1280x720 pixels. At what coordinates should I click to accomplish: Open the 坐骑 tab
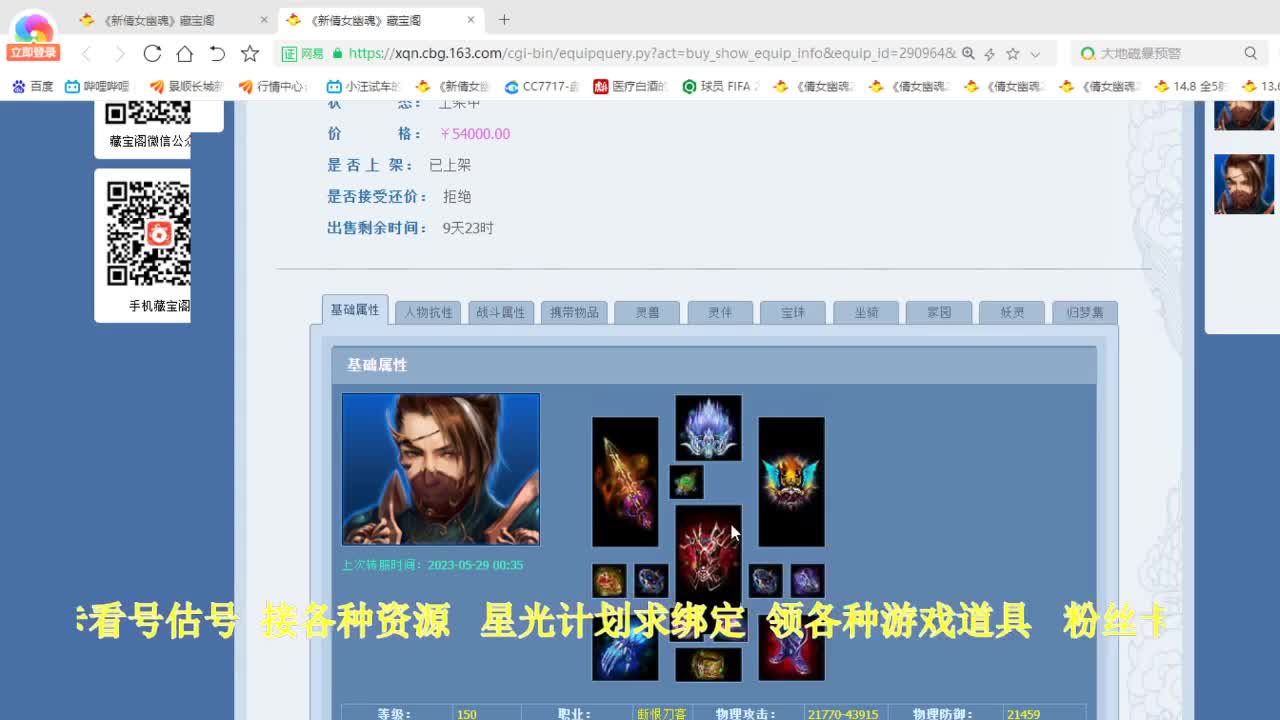point(865,311)
